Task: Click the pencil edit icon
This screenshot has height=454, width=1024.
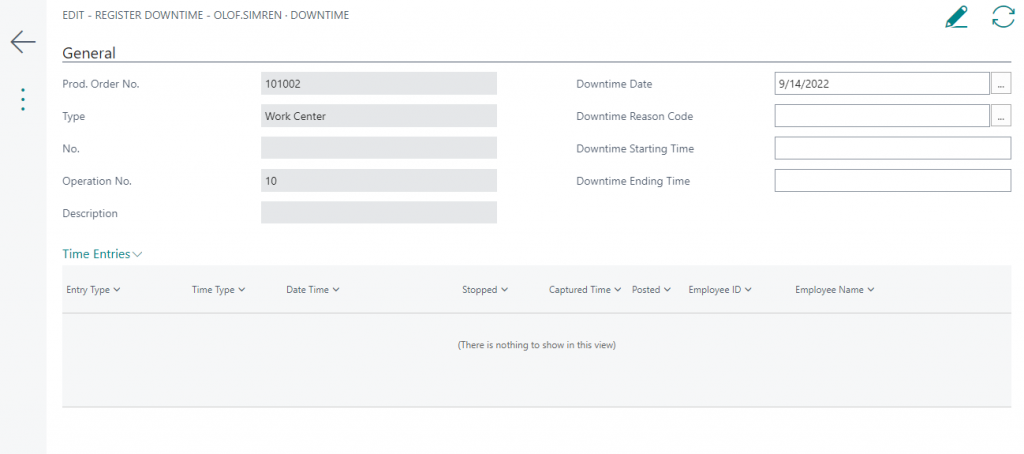Action: [957, 17]
